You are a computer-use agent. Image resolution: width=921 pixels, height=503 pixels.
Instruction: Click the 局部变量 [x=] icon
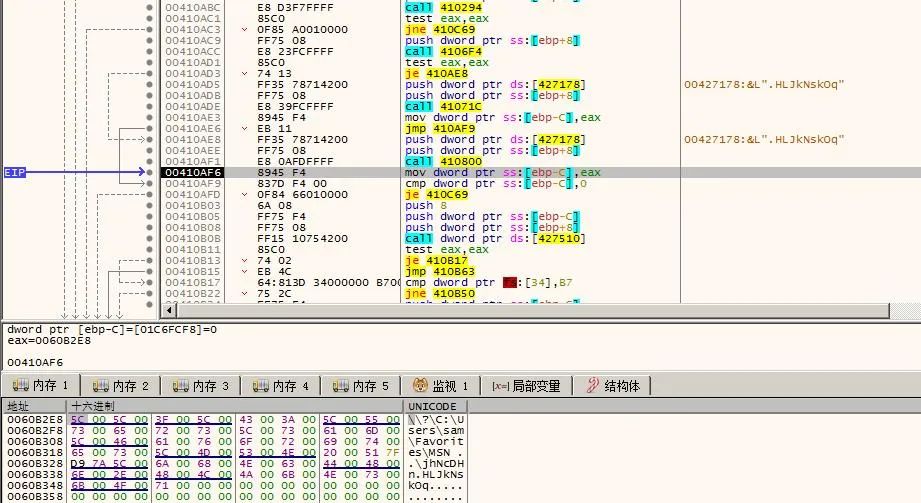(x=501, y=386)
